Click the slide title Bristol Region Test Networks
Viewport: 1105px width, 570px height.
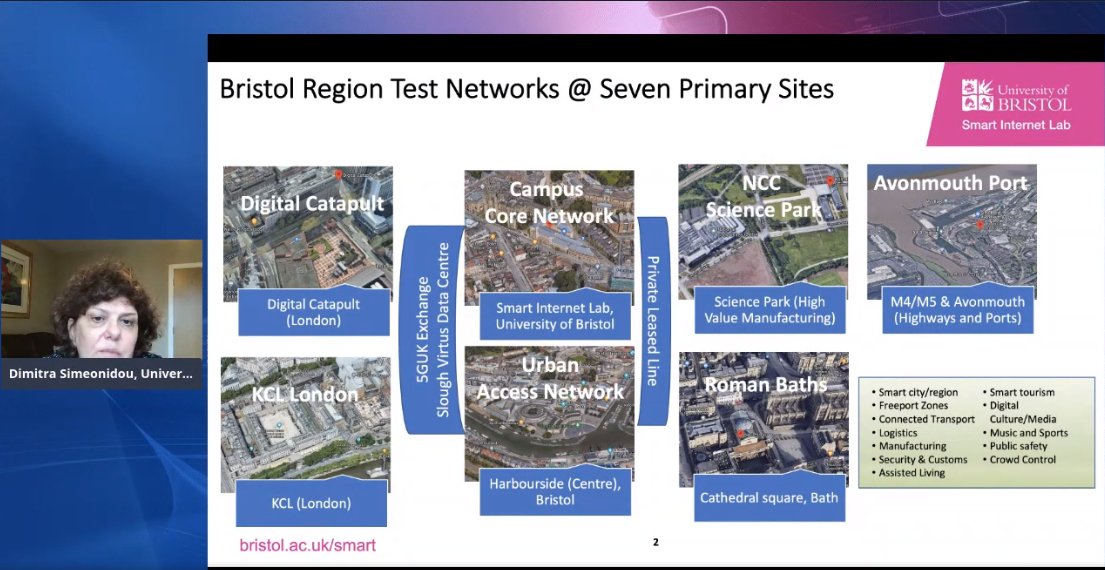(526, 89)
